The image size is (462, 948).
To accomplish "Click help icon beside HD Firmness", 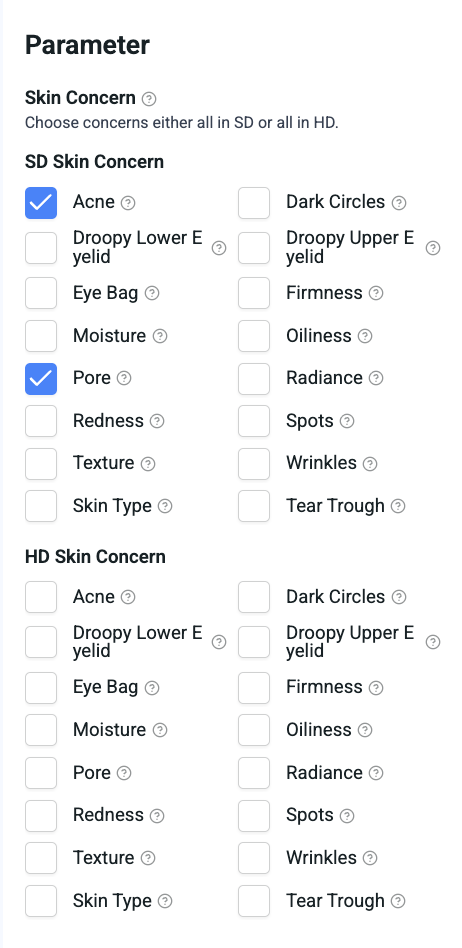I will point(376,687).
